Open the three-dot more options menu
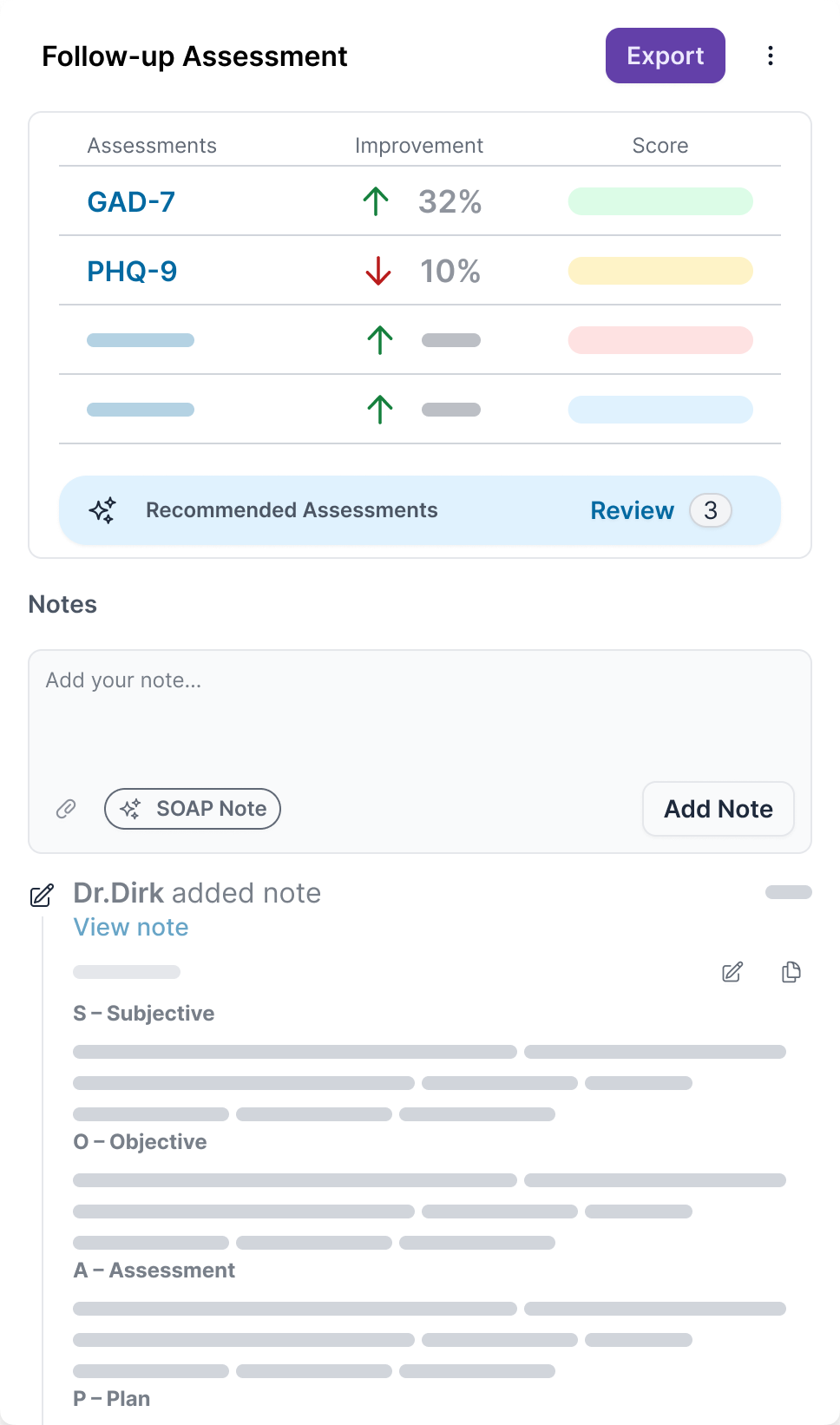Screen dimensions: 840x1425 tap(771, 56)
